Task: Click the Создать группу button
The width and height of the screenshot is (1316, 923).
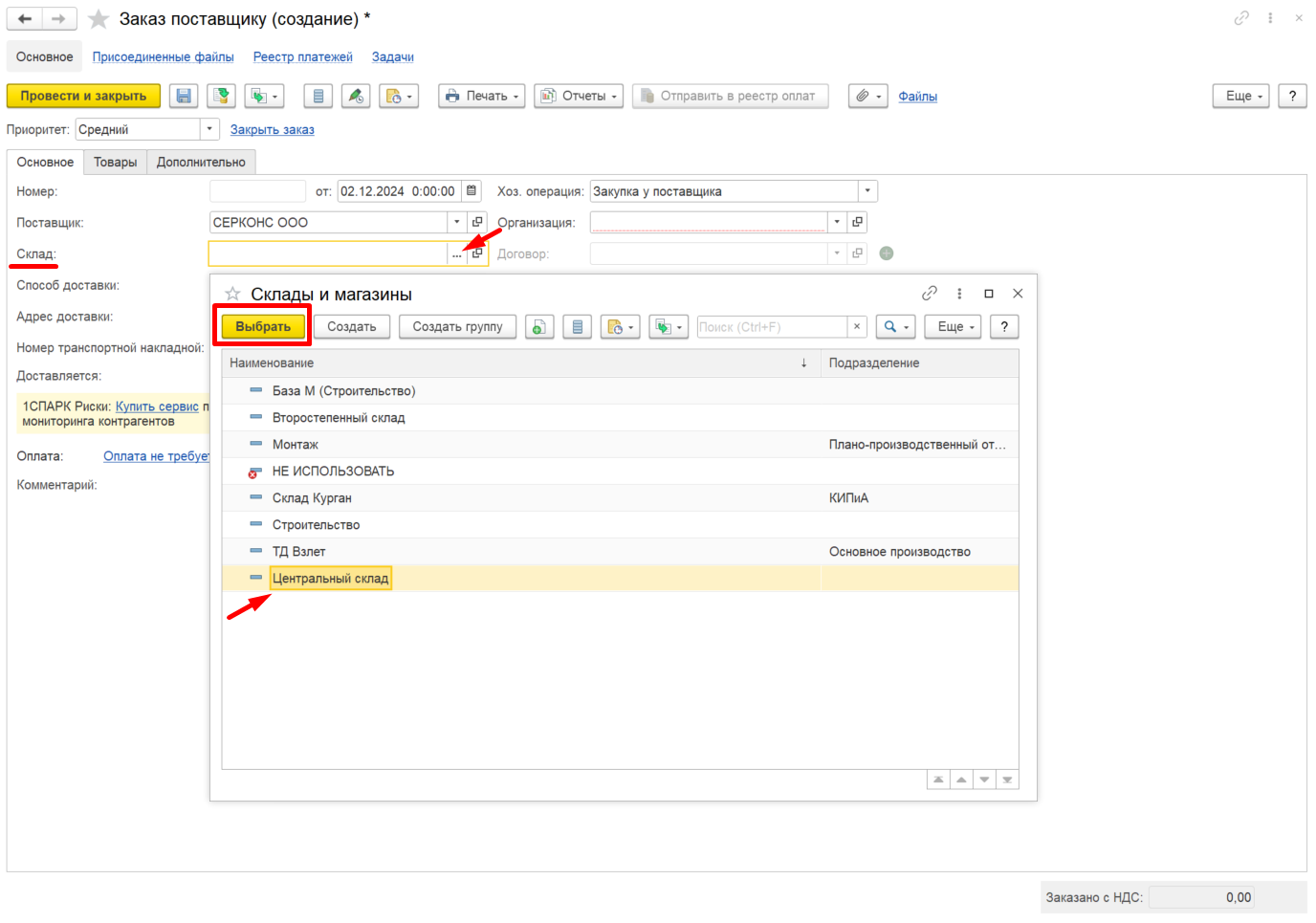Action: [x=457, y=327]
